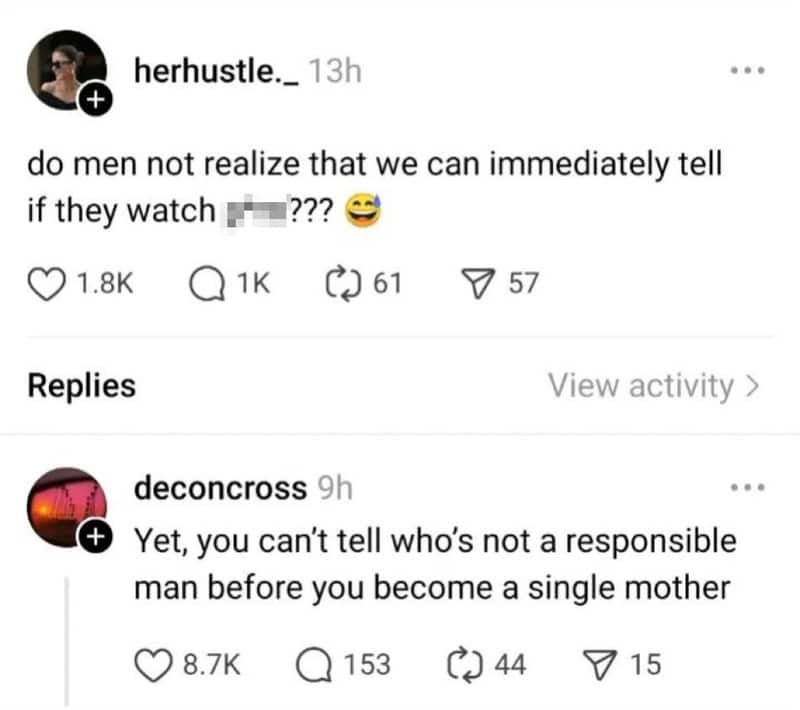
Task: Follow herhustle._ using the plus badge
Action: [x=94, y=100]
